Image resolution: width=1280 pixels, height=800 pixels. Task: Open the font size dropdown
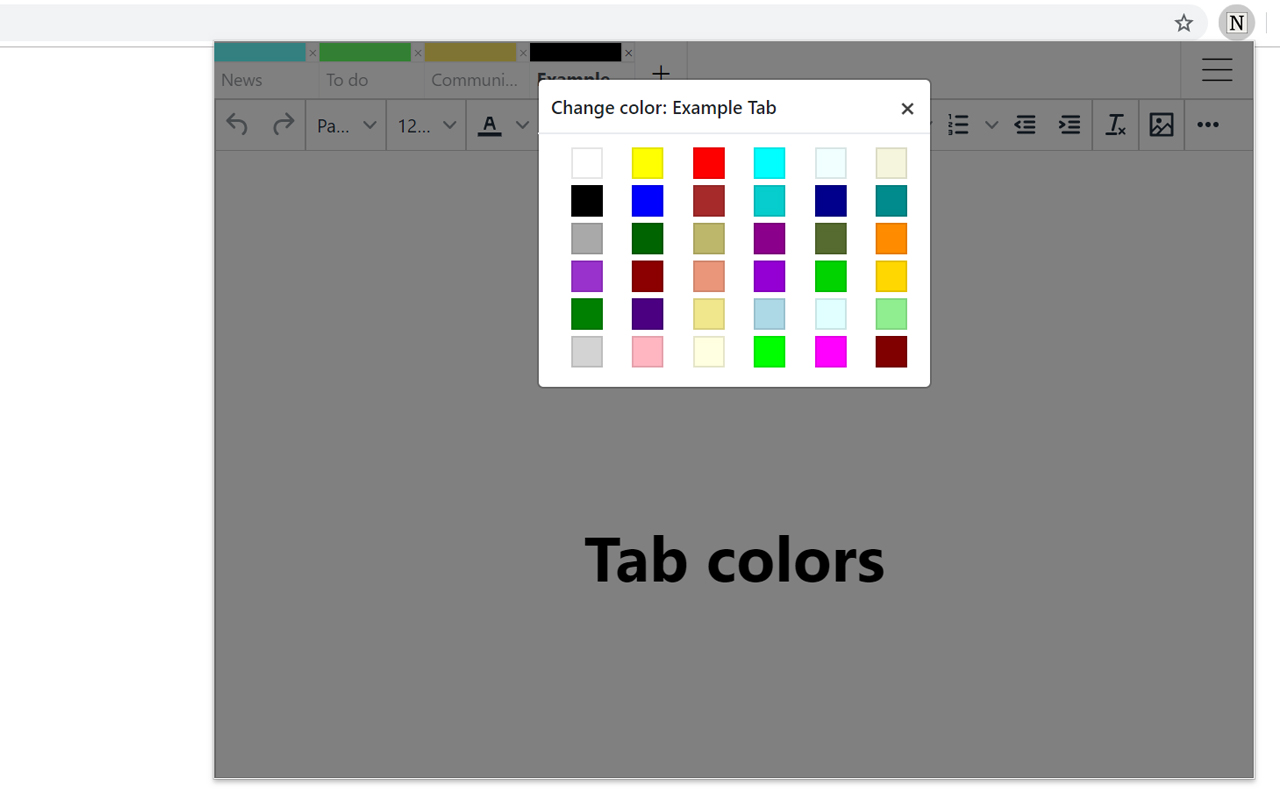coord(426,125)
